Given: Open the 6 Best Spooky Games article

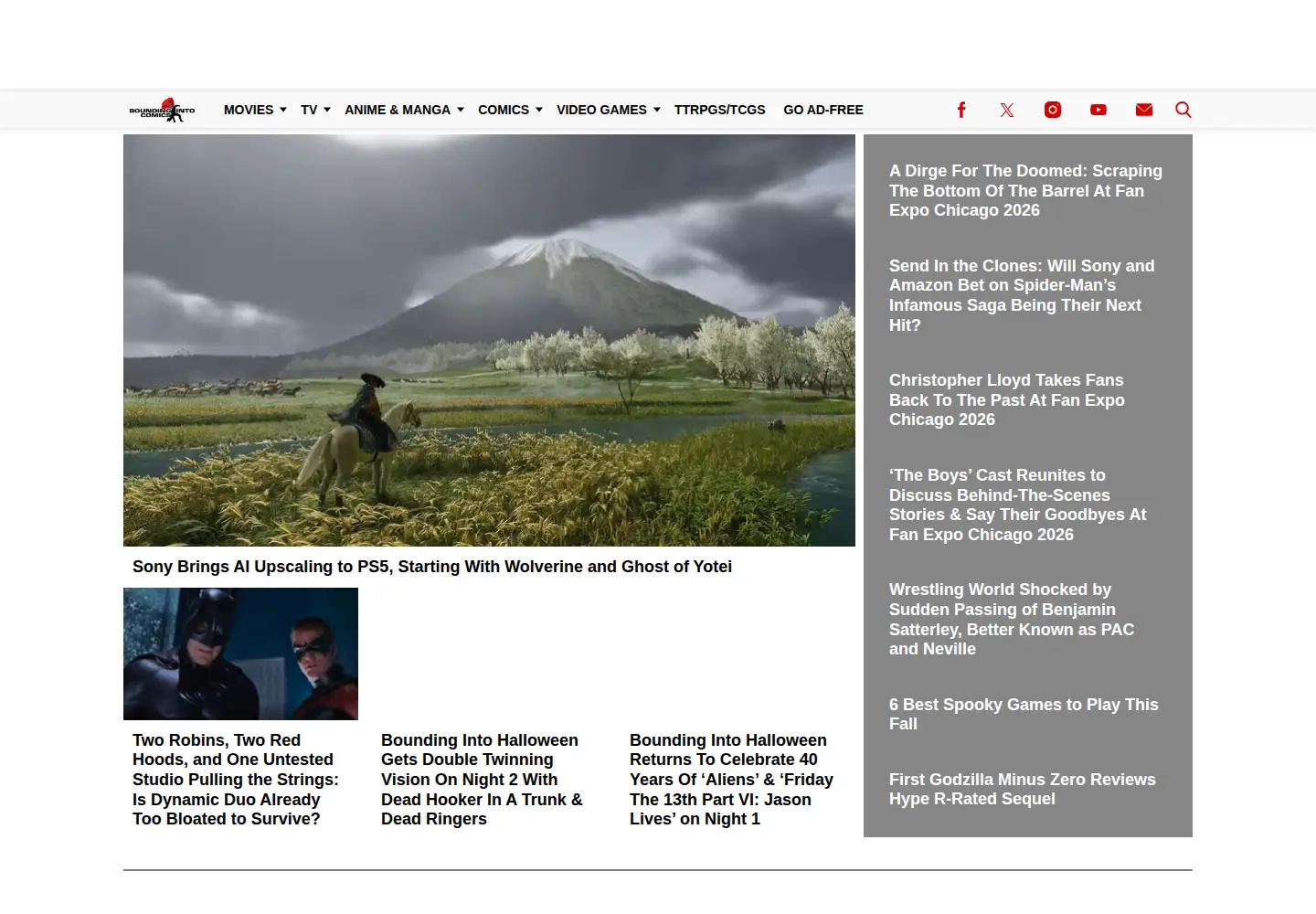Looking at the screenshot, I should (1024, 714).
